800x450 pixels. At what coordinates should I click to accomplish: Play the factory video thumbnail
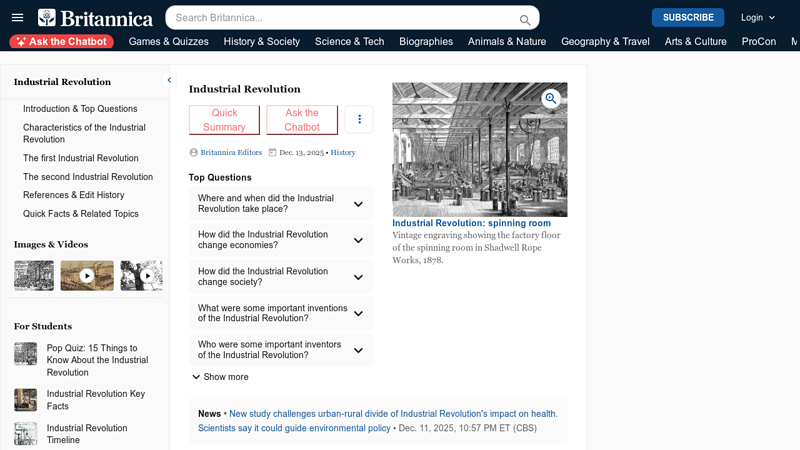point(87,276)
